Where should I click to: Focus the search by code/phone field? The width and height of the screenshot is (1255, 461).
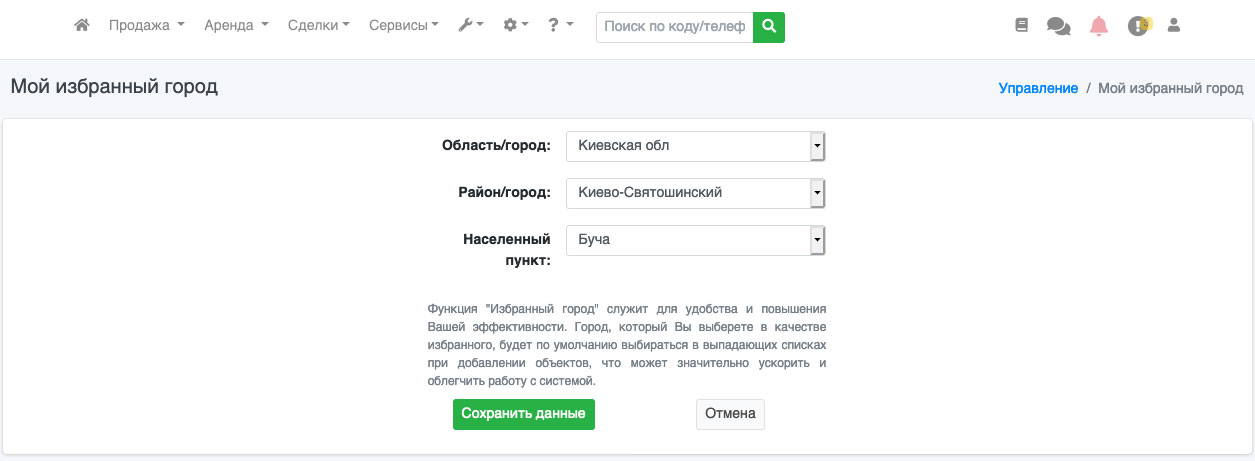675,27
